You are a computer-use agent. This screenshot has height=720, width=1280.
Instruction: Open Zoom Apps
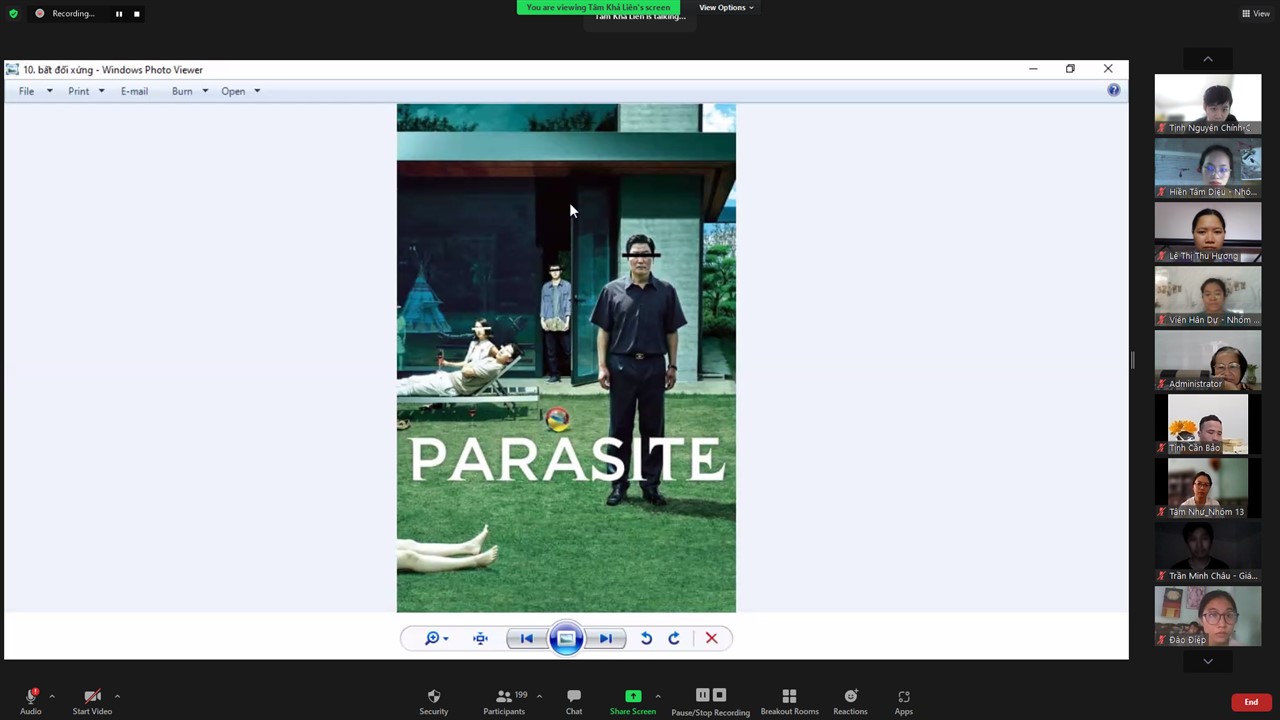[x=904, y=701]
